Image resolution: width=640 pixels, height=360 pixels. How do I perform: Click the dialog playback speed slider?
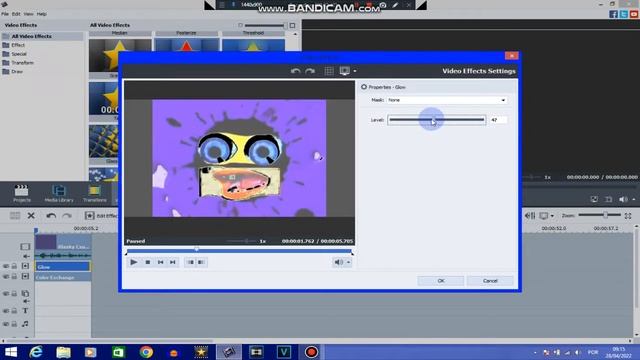(242, 241)
